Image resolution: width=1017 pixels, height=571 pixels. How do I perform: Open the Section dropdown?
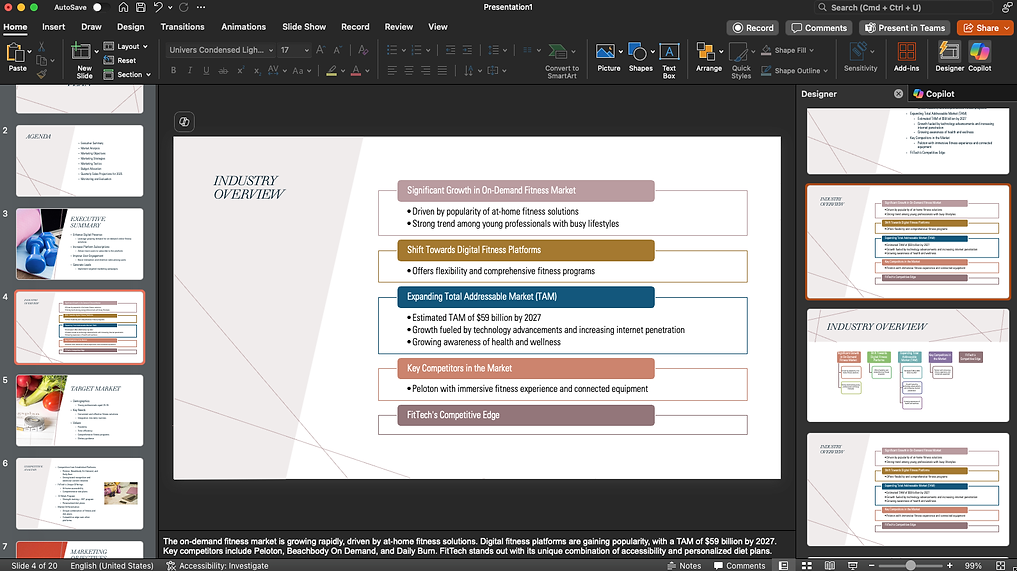tap(127, 75)
